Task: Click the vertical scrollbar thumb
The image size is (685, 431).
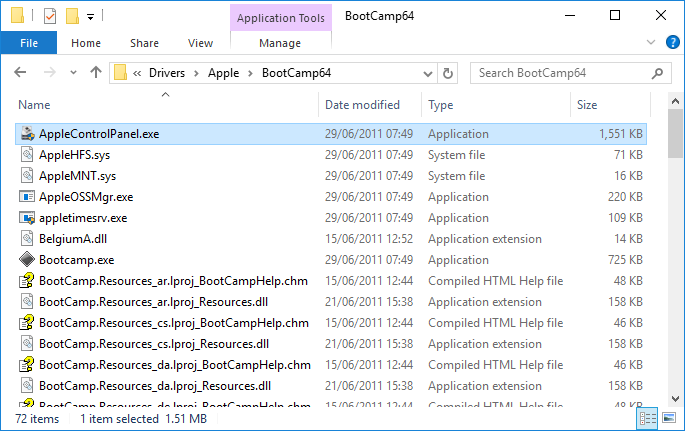Action: coord(675,133)
